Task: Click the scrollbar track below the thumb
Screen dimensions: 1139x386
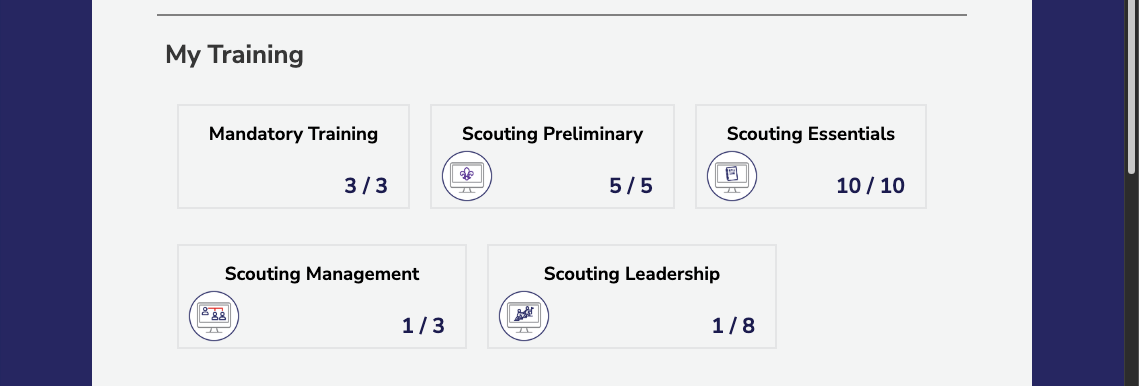Action: coord(1132,280)
